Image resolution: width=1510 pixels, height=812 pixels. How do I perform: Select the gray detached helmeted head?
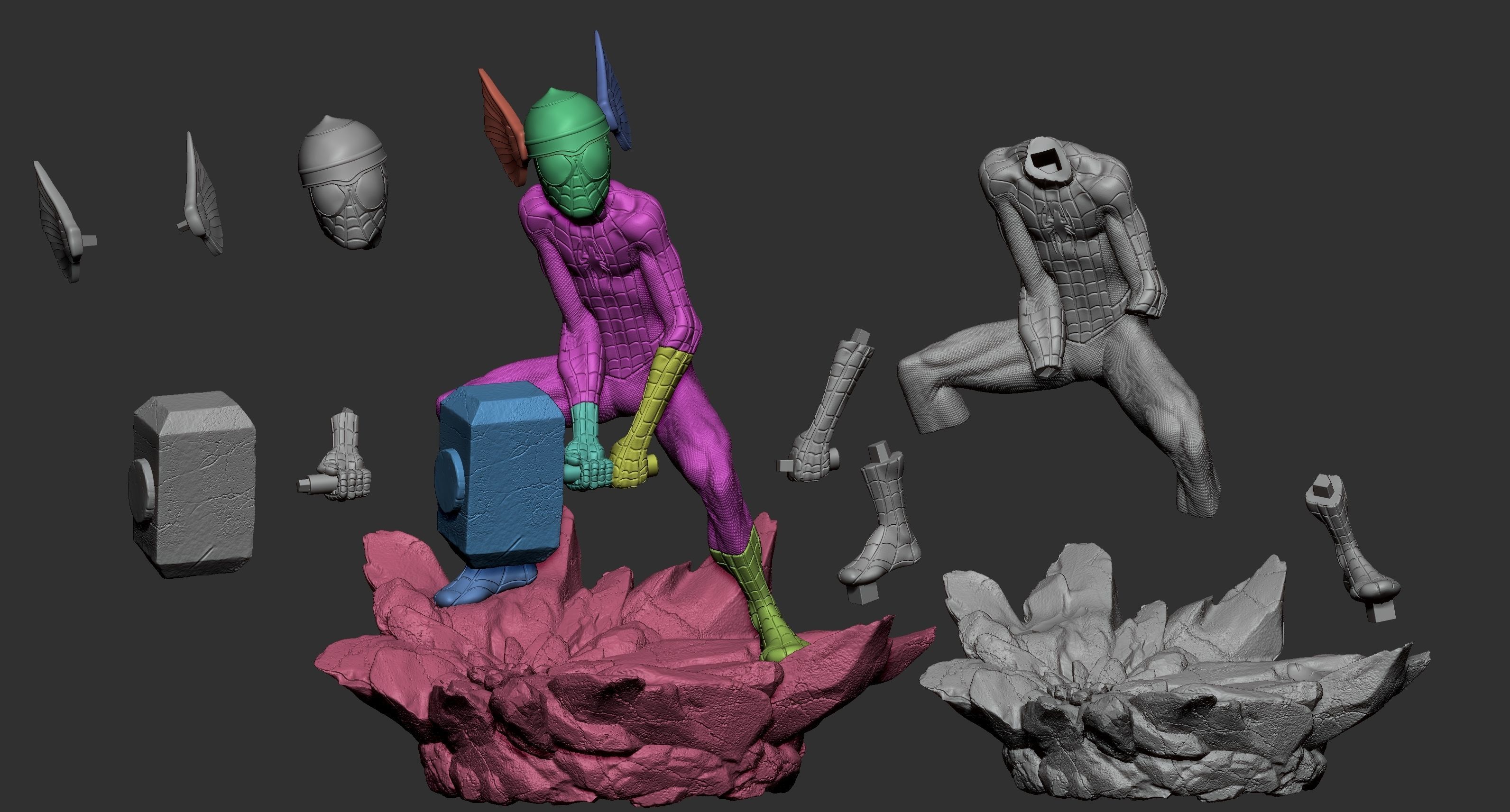click(x=343, y=183)
